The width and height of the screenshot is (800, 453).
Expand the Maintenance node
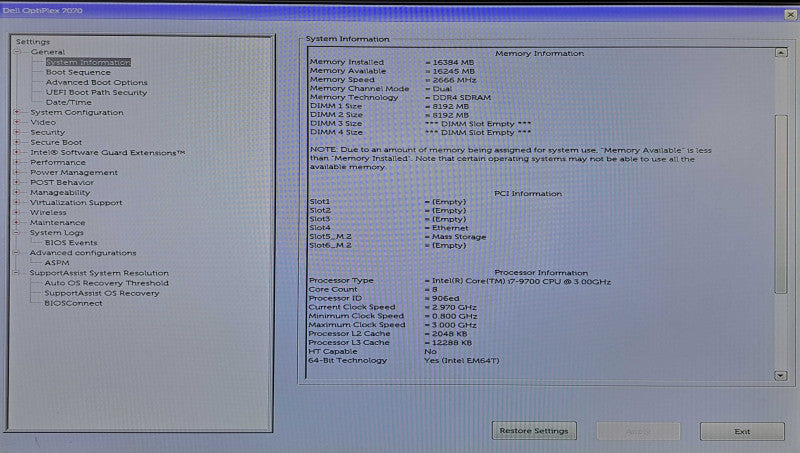click(17, 222)
